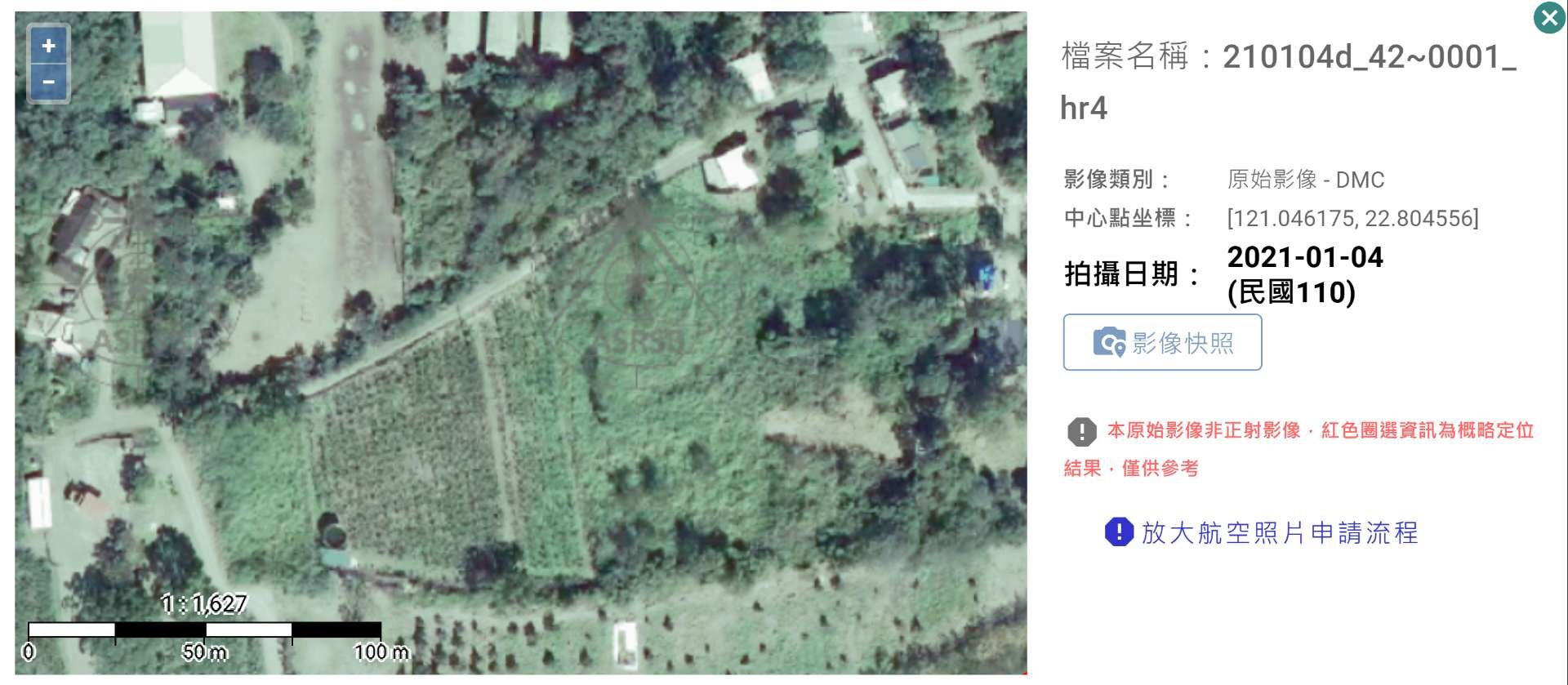Click the 100 m label on scale bar
The image size is (1568, 685).
pos(381,652)
